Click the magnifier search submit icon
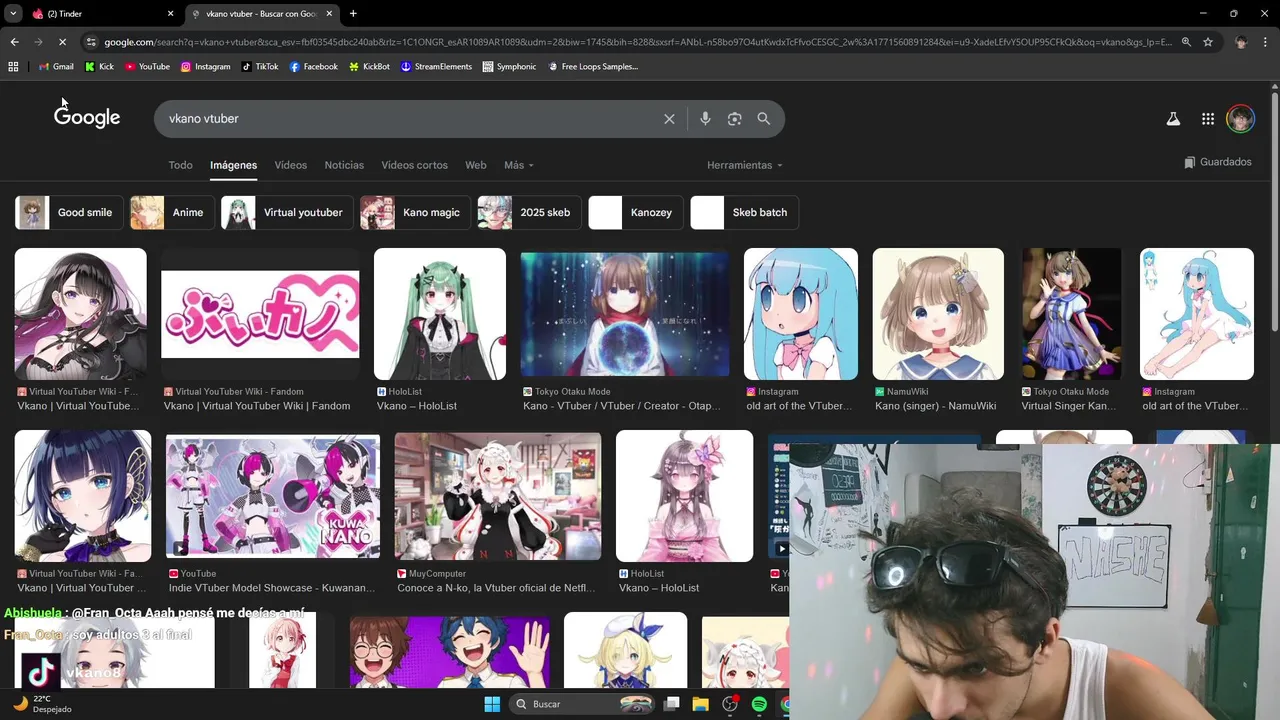 [x=763, y=119]
